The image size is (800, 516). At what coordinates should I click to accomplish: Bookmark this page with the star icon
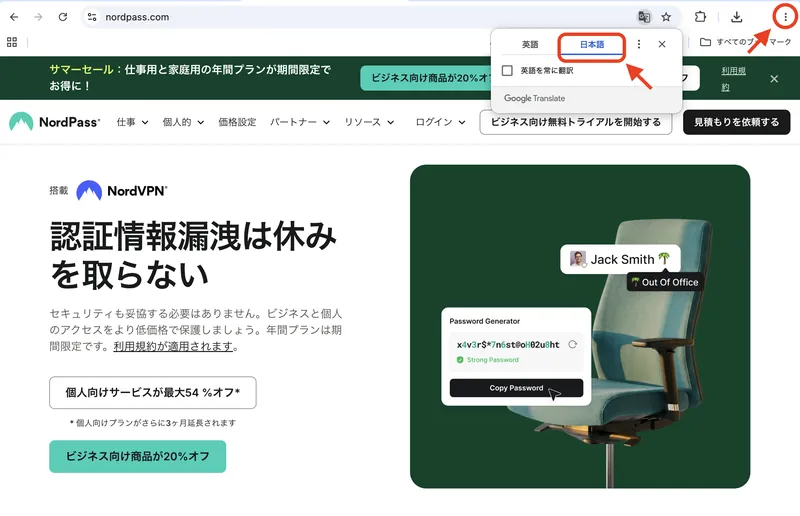tap(666, 17)
